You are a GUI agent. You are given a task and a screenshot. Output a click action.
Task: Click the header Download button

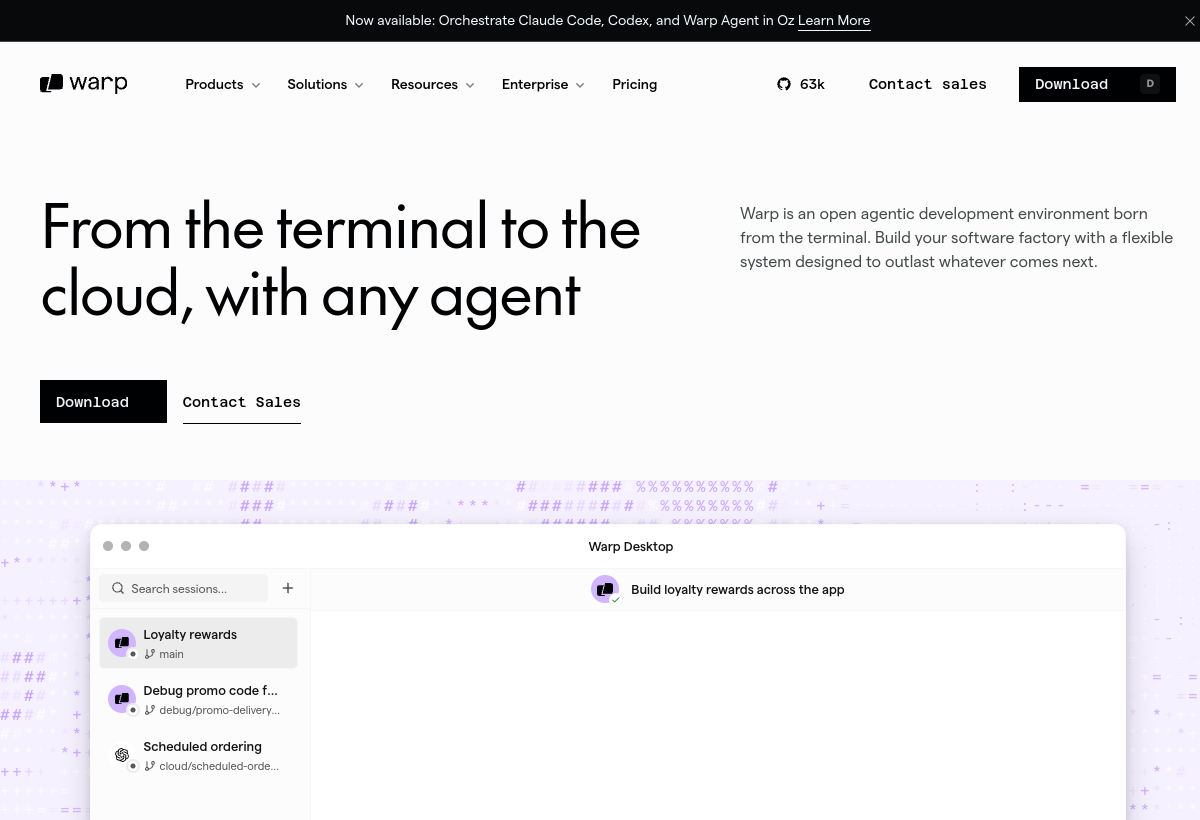(1097, 84)
